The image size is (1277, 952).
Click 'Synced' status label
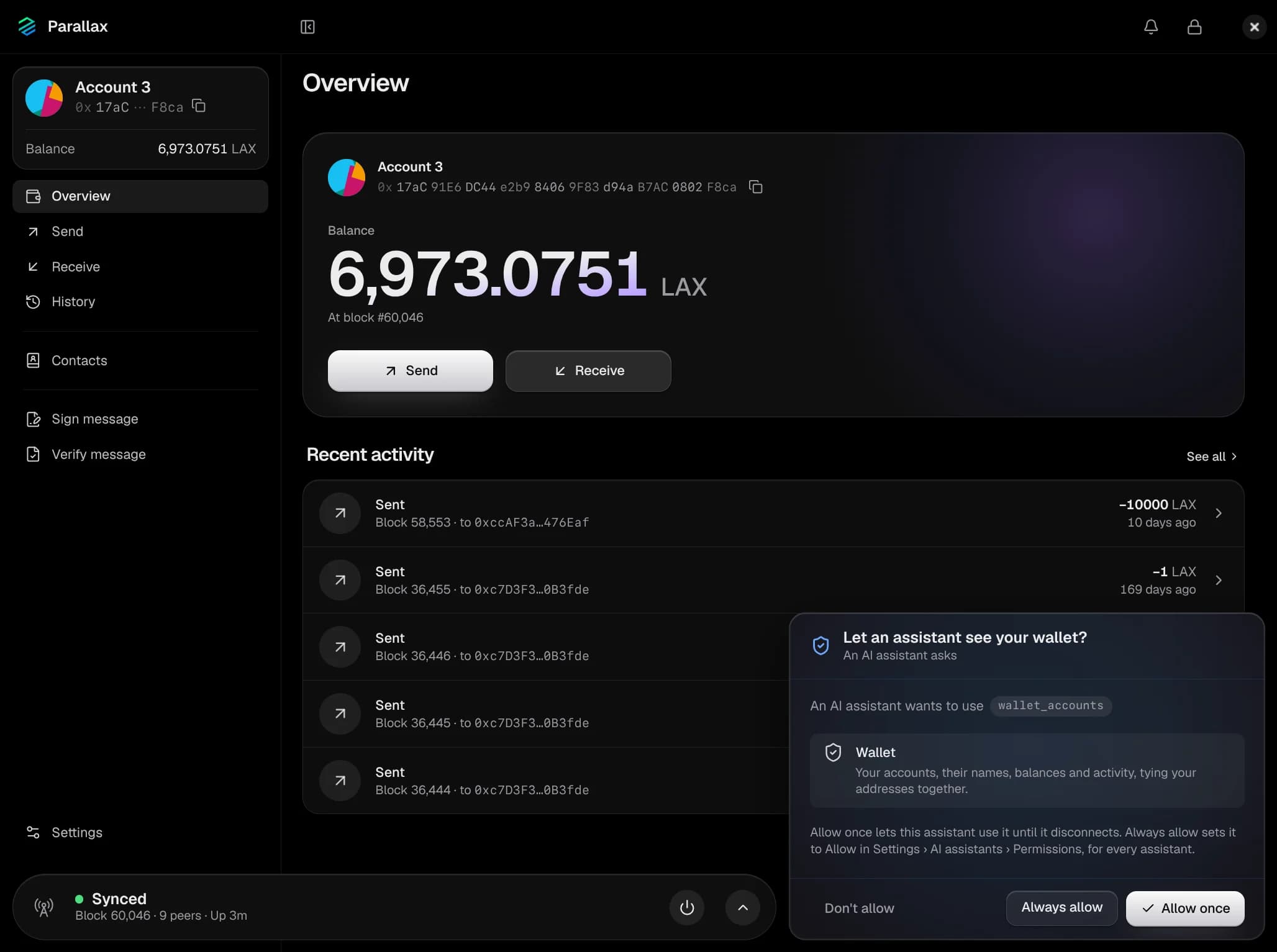click(119, 899)
